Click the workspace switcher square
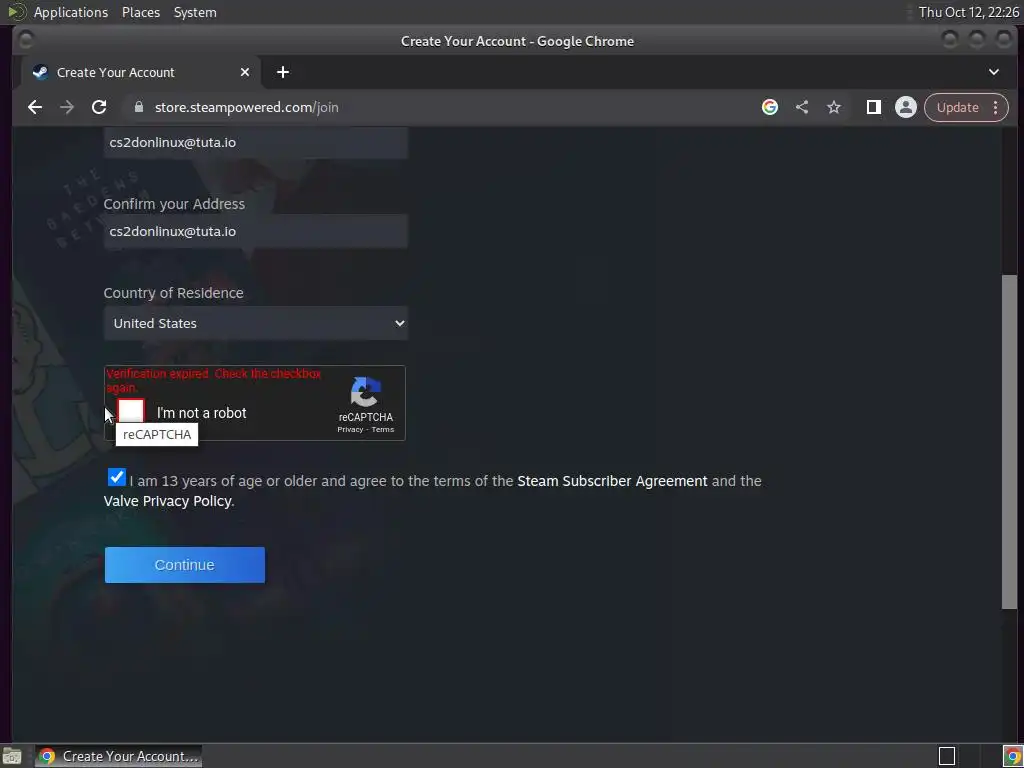Image resolution: width=1024 pixels, height=768 pixels. 947,756
